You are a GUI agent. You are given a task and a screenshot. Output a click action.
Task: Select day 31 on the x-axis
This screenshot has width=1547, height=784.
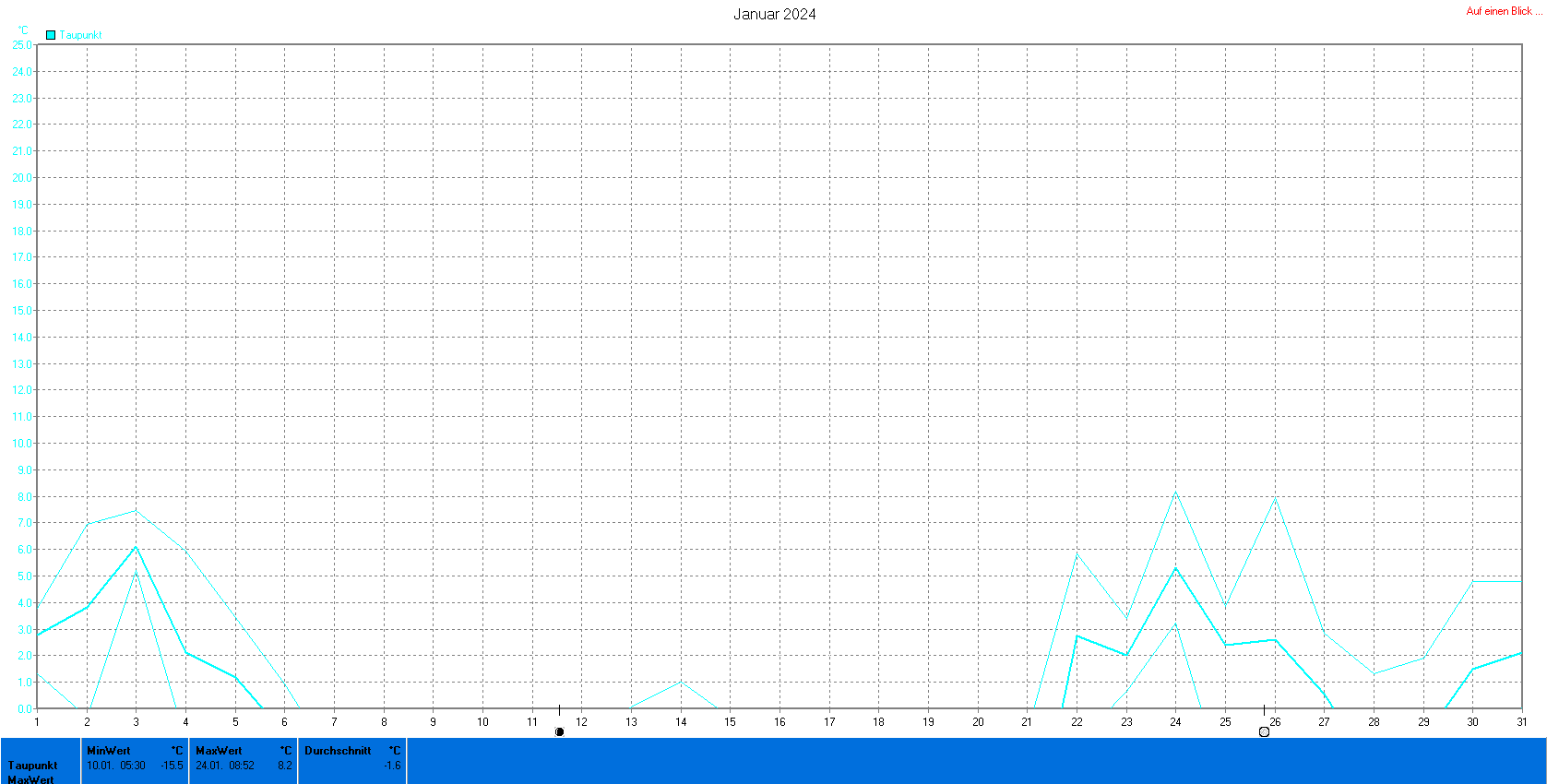pos(1521,722)
